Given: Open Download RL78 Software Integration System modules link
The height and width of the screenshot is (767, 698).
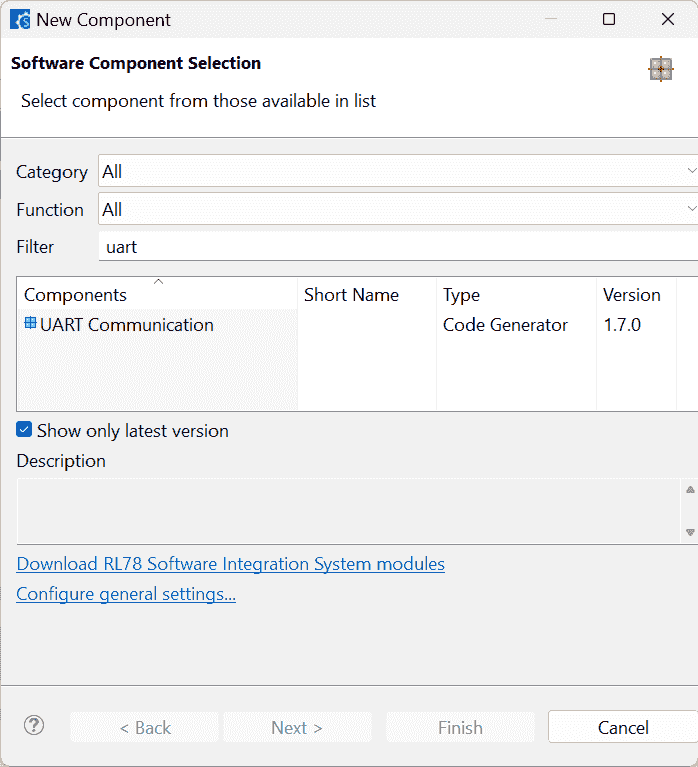Looking at the screenshot, I should (231, 564).
